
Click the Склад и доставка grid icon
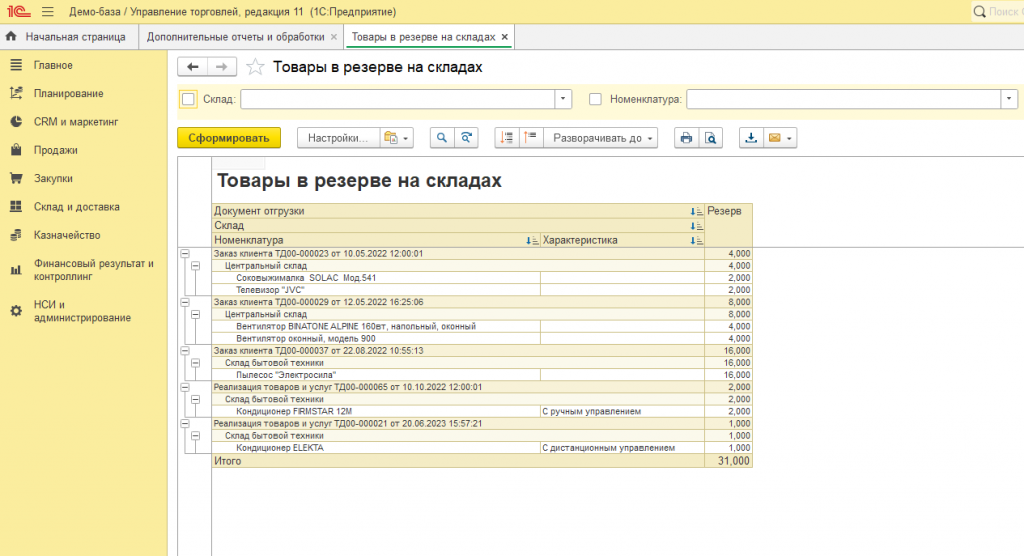coord(16,206)
